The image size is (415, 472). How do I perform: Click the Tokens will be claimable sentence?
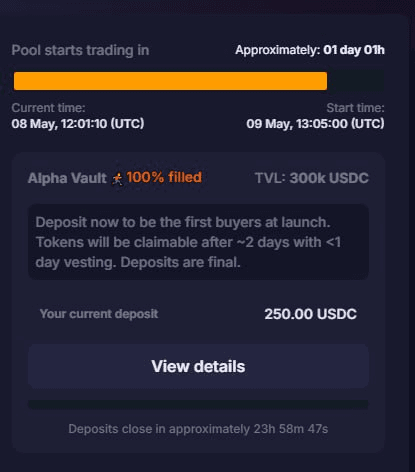pos(188,242)
